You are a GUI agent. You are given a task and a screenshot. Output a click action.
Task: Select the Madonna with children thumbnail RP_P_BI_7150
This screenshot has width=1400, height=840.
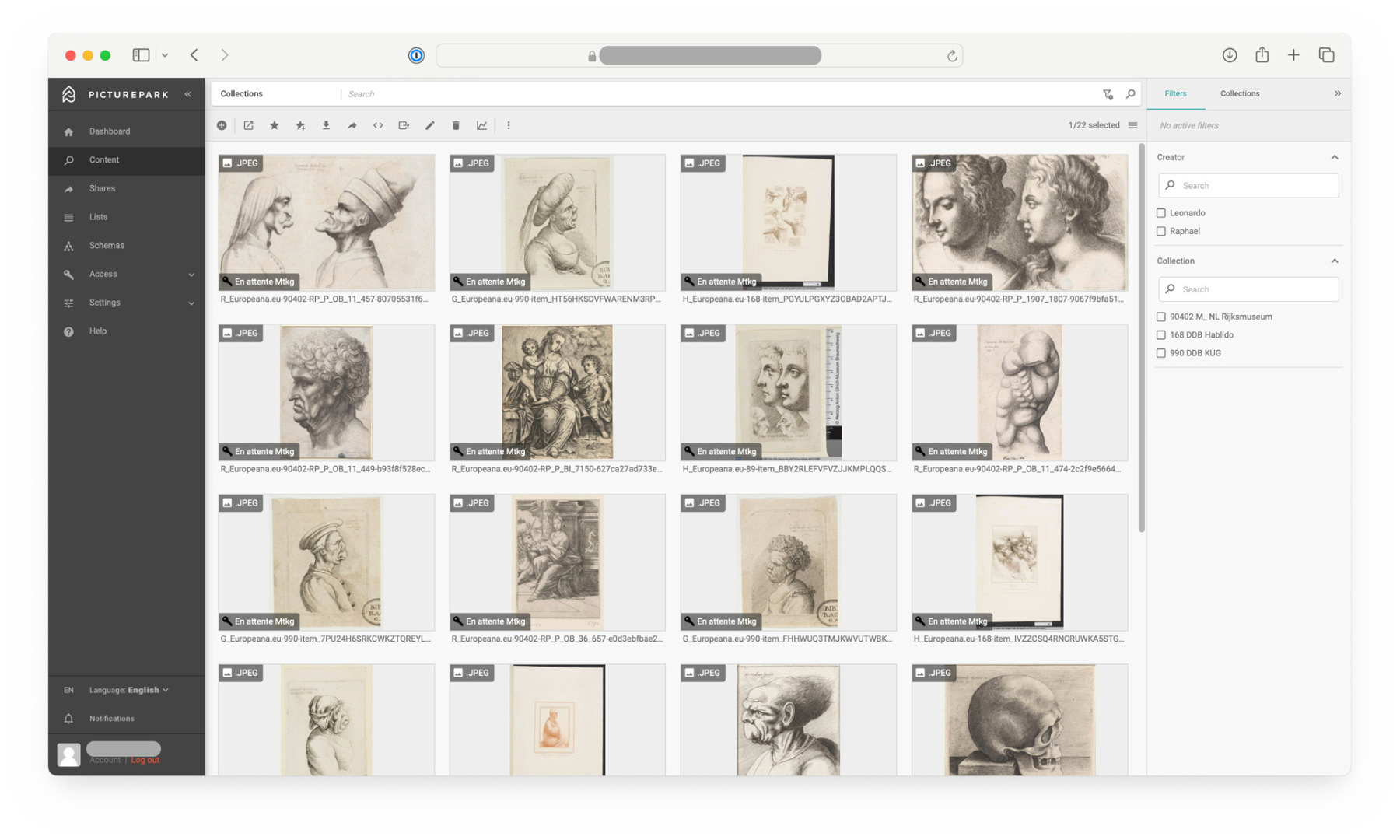[558, 393]
